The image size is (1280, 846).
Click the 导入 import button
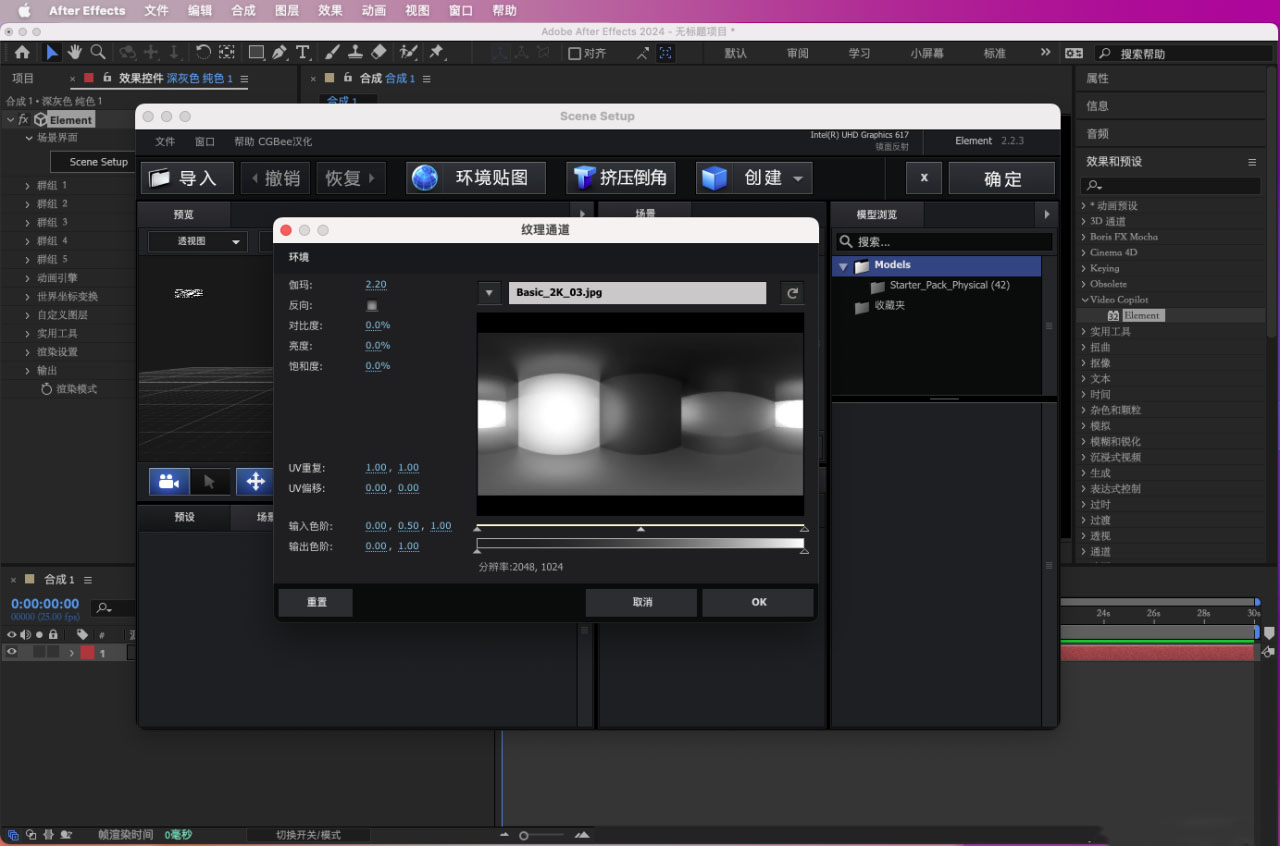pyautogui.click(x=187, y=178)
